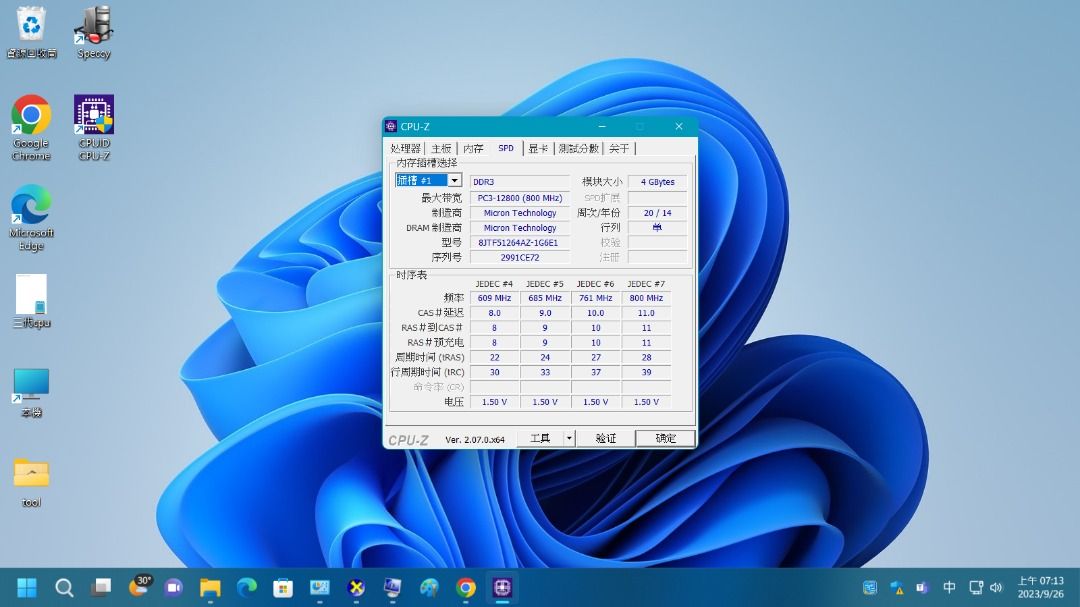Viewport: 1080px width, 607px height.
Task: Switch to CPU-Z in the taskbar
Action: click(x=502, y=588)
